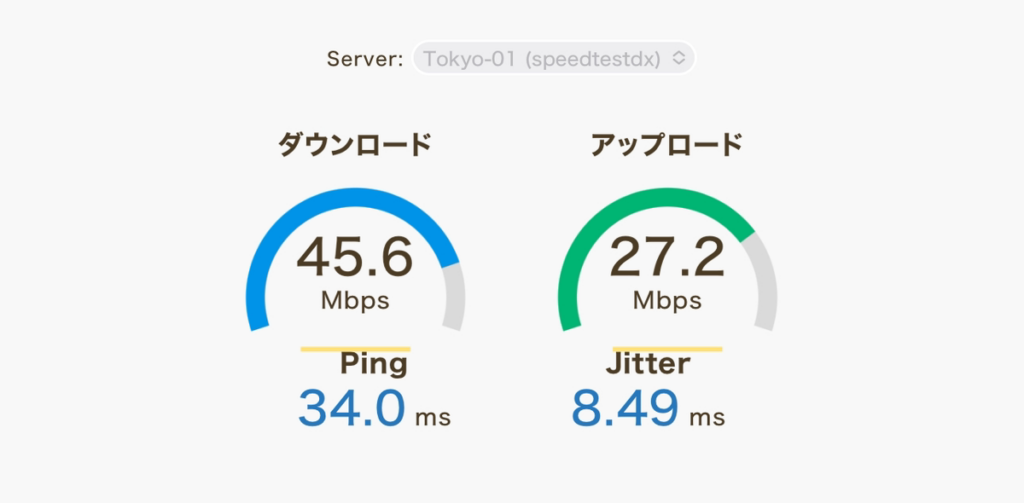Click grey unfilled part of upload gauge
Screen dimensions: 1024x503
click(763, 281)
